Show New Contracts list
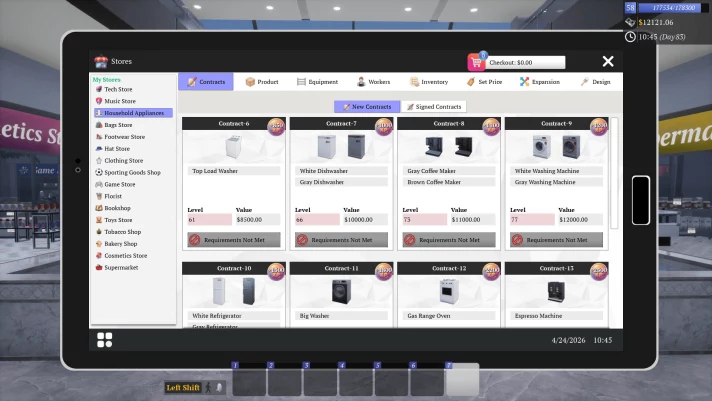Viewport: 712px width, 401px height. click(367, 107)
